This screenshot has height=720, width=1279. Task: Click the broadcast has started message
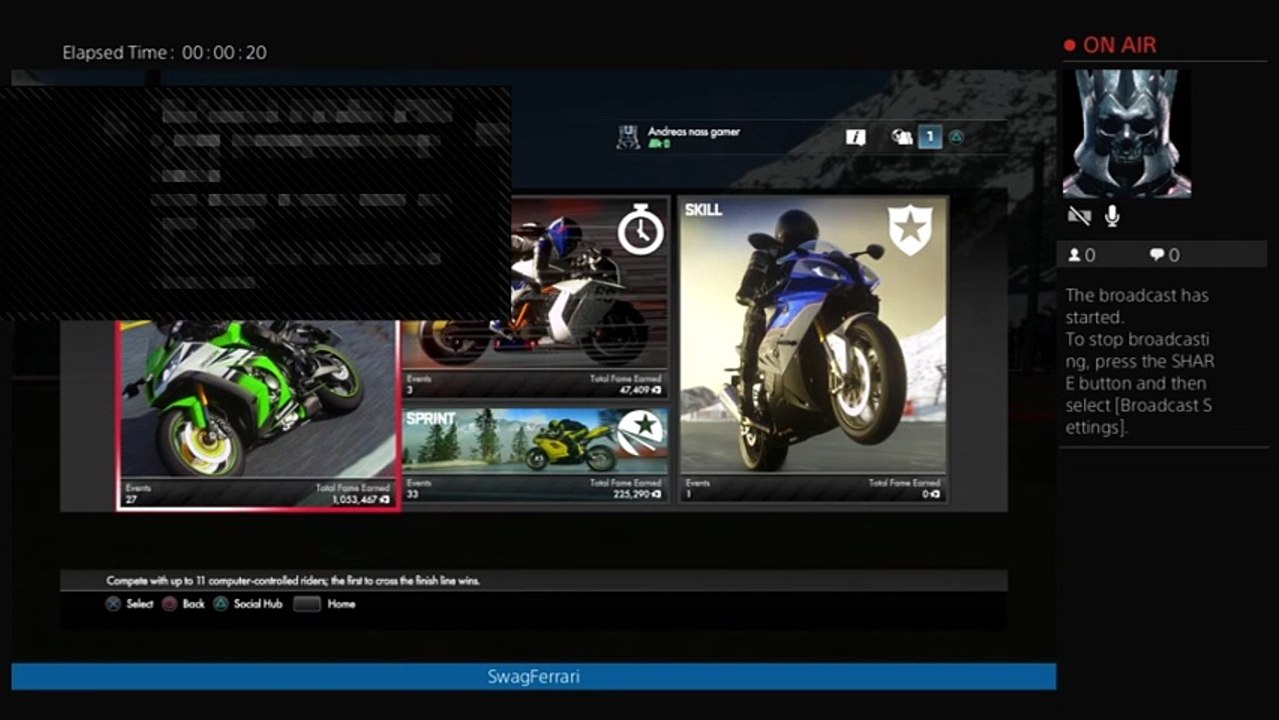(x=1139, y=361)
